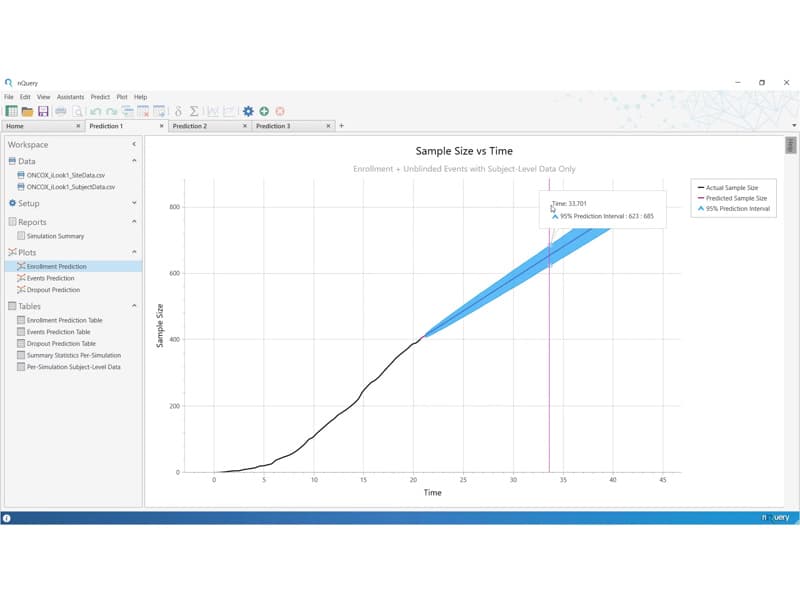Collapse the Data section chevron
The image size is (800, 600).
134,161
